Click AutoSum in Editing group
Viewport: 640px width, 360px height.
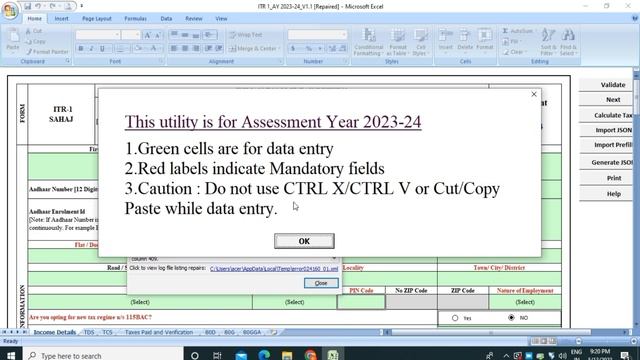(x=518, y=31)
